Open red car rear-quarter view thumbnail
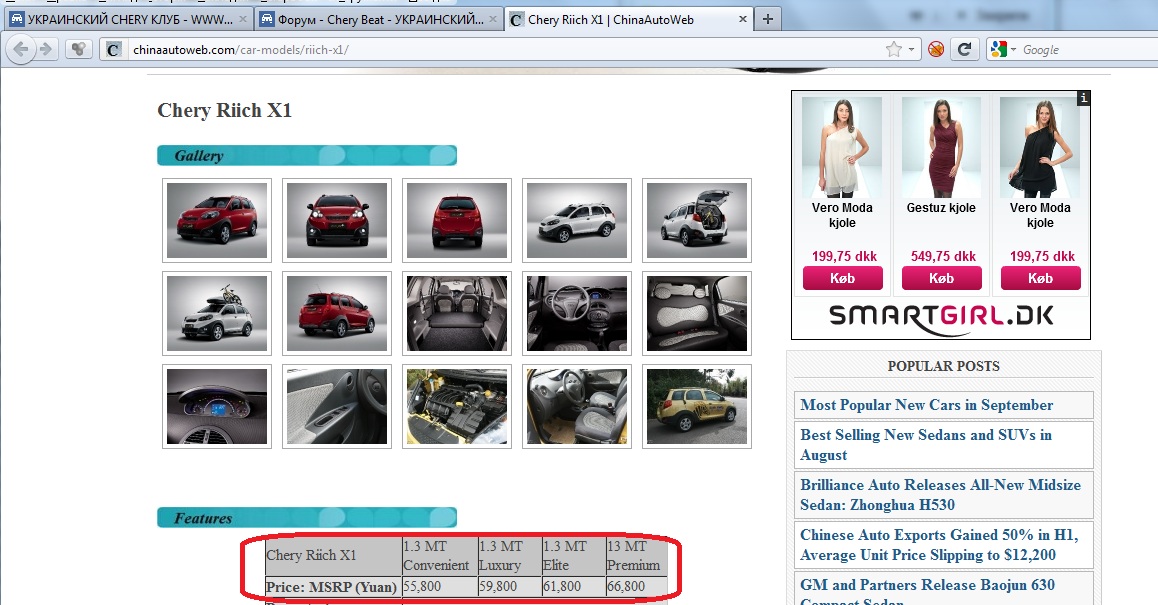Screen dimensions: 1158x605 (337, 313)
